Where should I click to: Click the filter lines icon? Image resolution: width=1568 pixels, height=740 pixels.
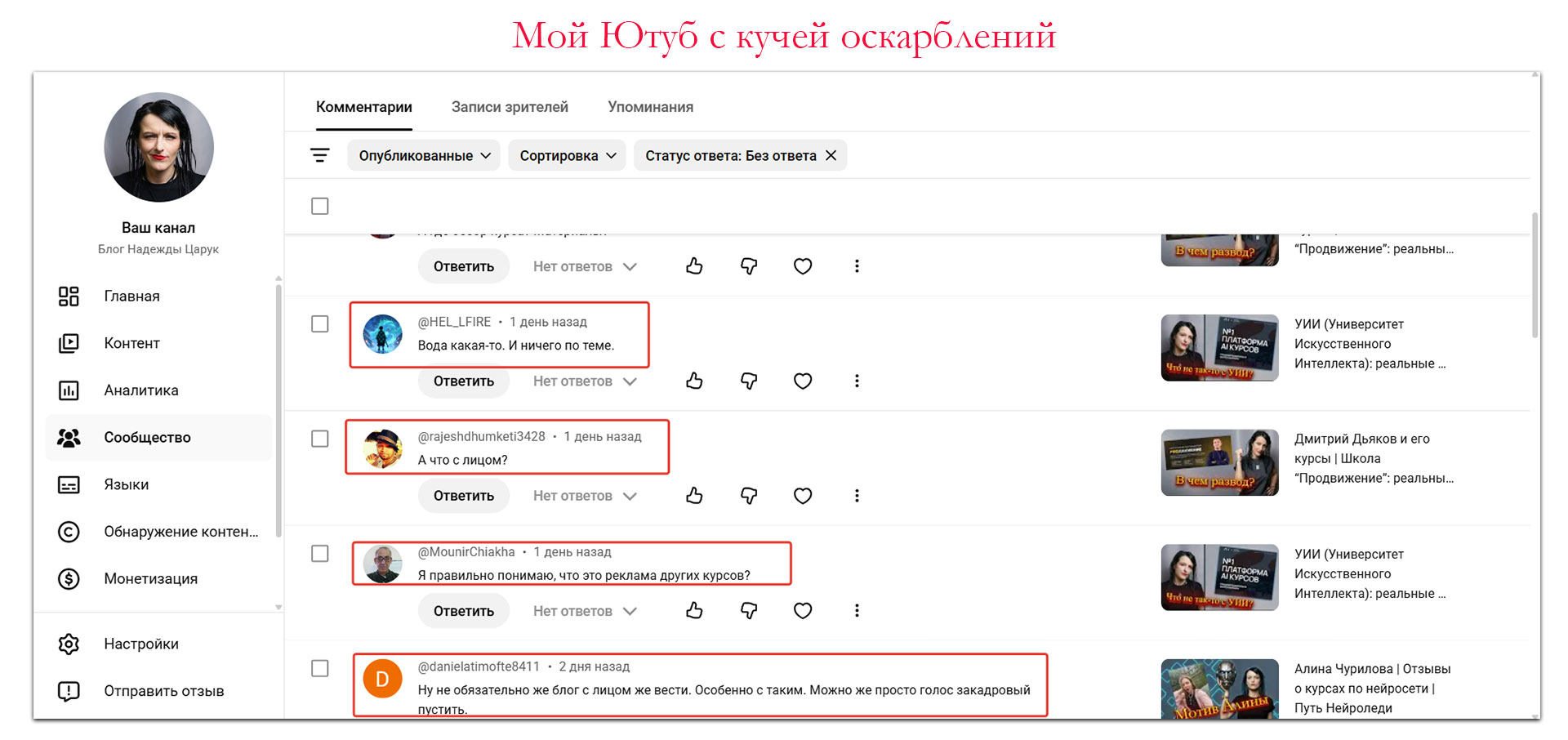pyautogui.click(x=319, y=155)
